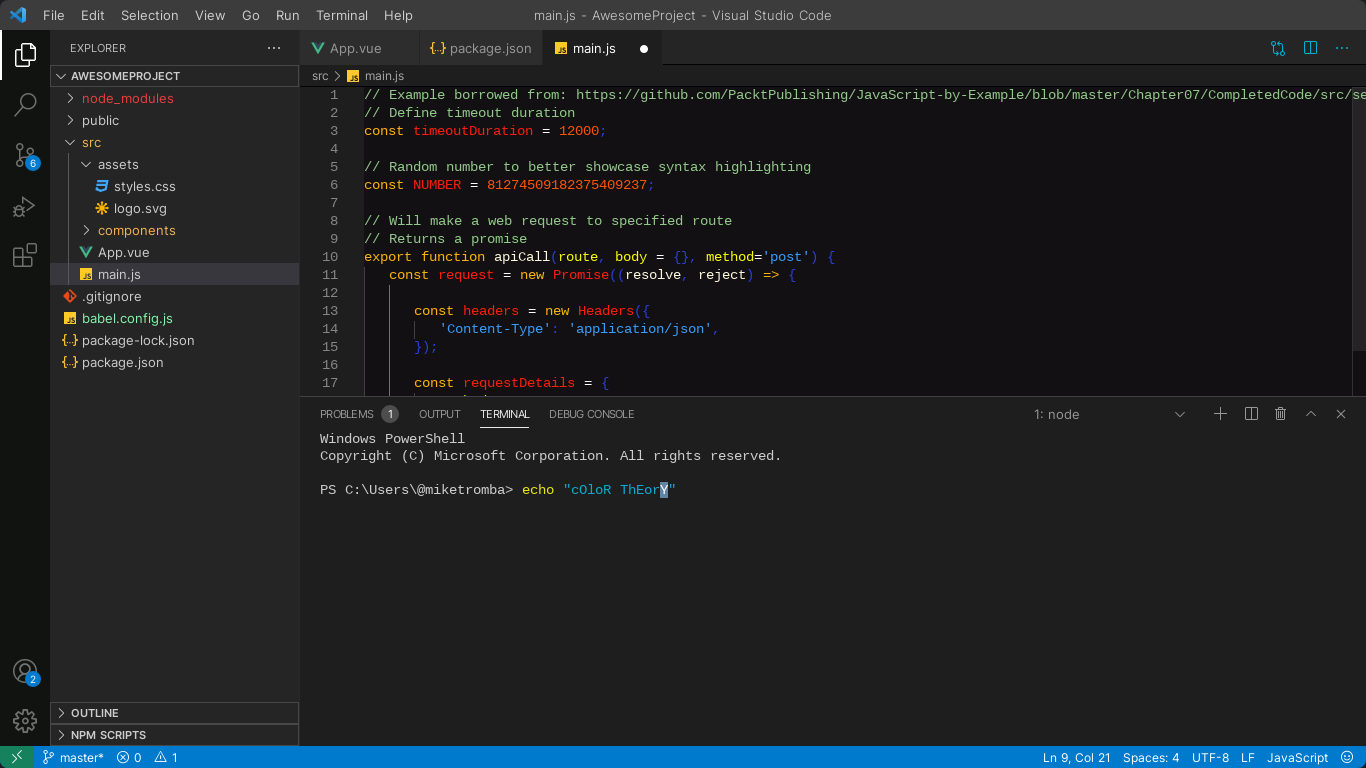Open babel.config.js in explorer

(174, 318)
